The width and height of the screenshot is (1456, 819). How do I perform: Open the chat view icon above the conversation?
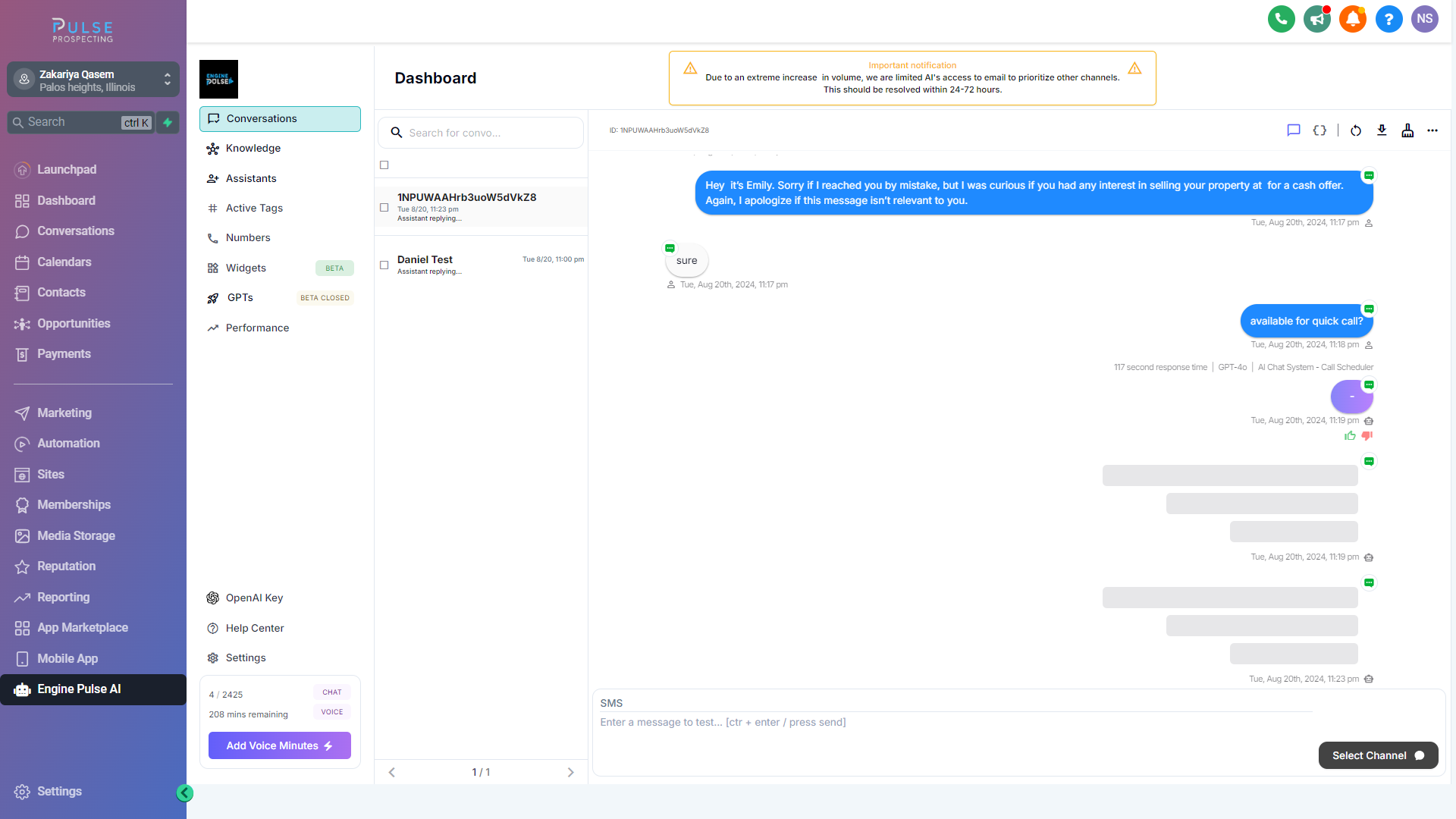click(x=1294, y=130)
